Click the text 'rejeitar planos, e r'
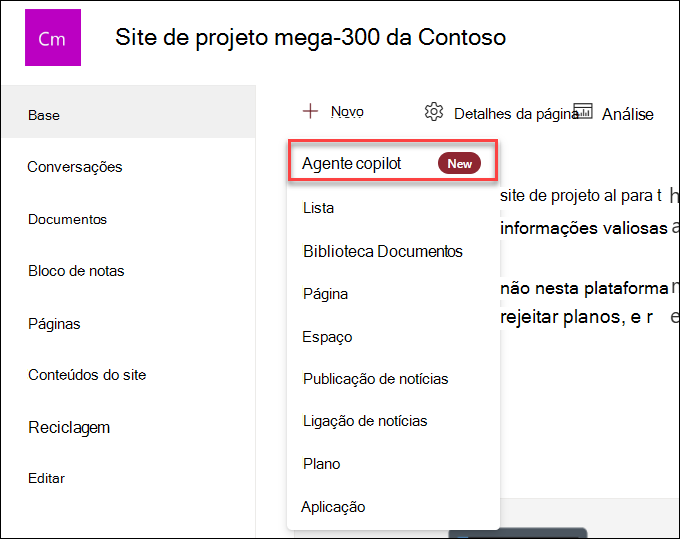Viewport: 680px width, 539px height. click(x=576, y=317)
